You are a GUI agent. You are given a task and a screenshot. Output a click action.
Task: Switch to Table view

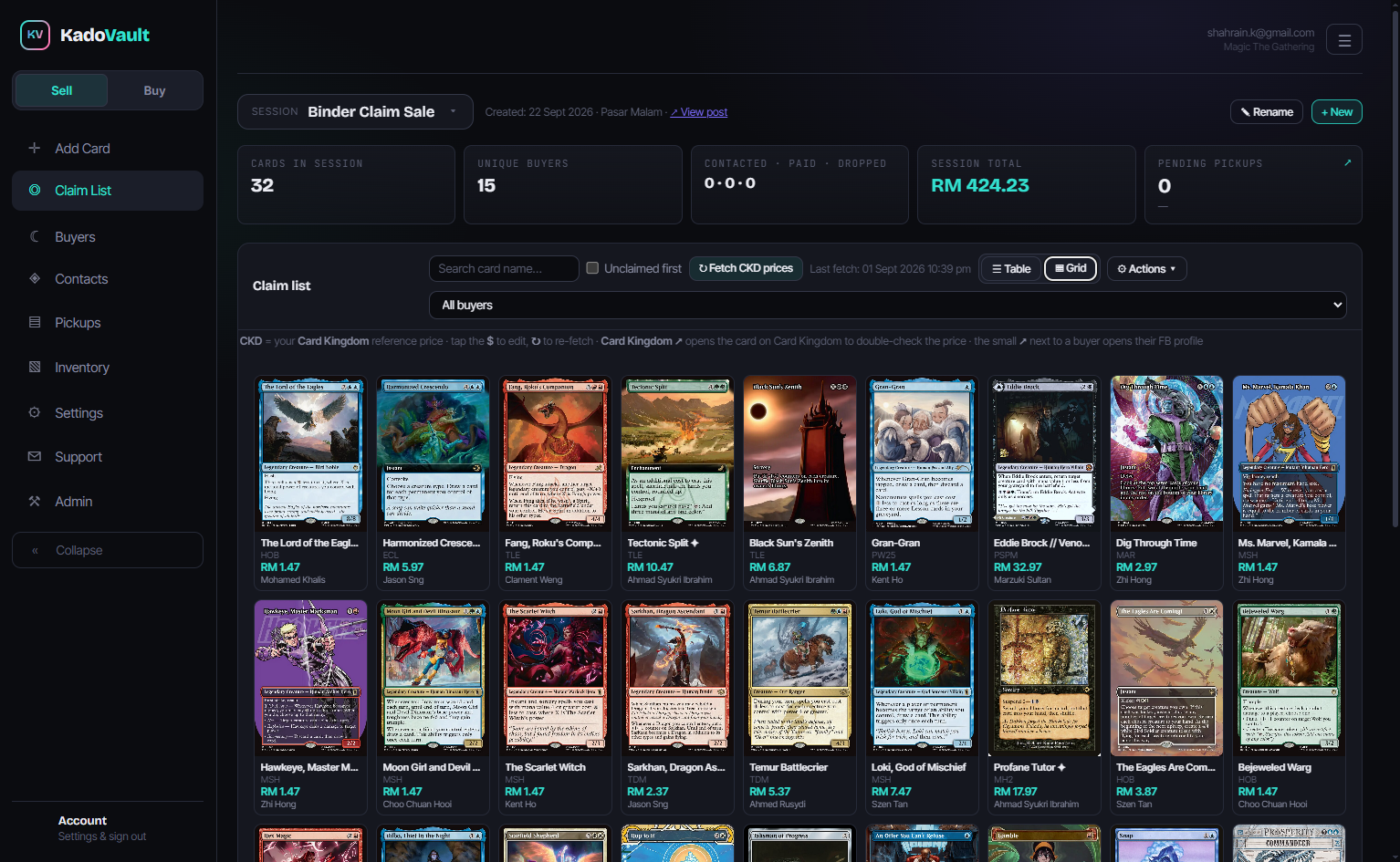pos(1011,268)
